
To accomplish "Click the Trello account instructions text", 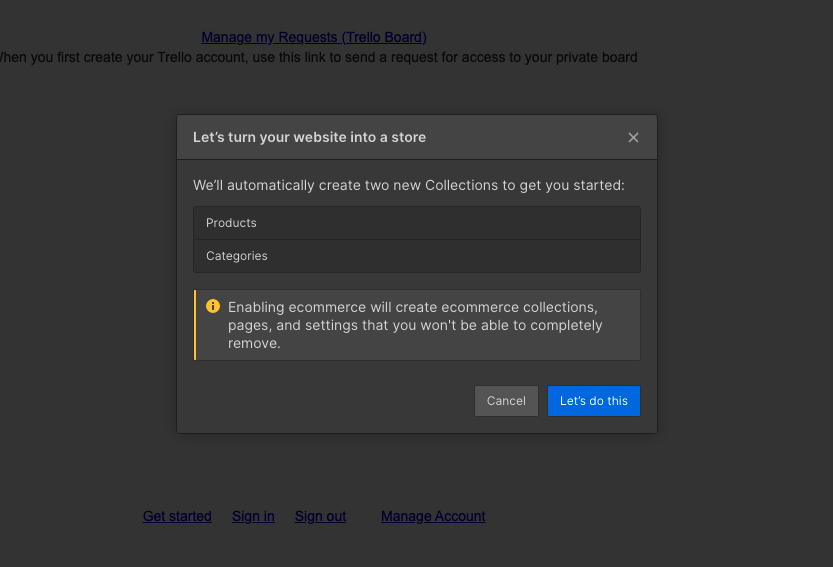I will [x=318, y=57].
